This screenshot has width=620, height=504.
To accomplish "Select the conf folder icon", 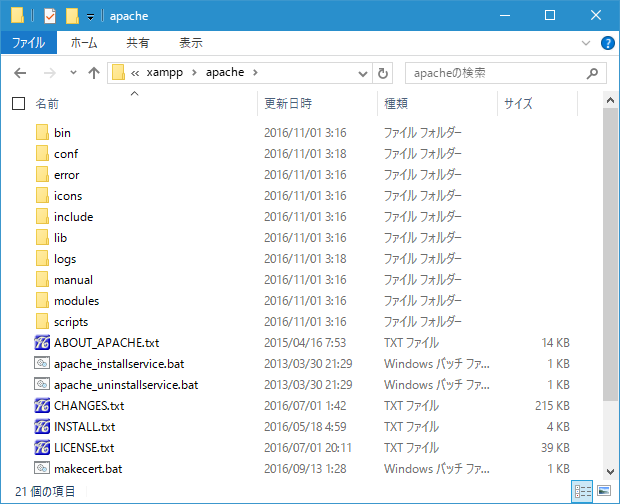I will (42, 153).
